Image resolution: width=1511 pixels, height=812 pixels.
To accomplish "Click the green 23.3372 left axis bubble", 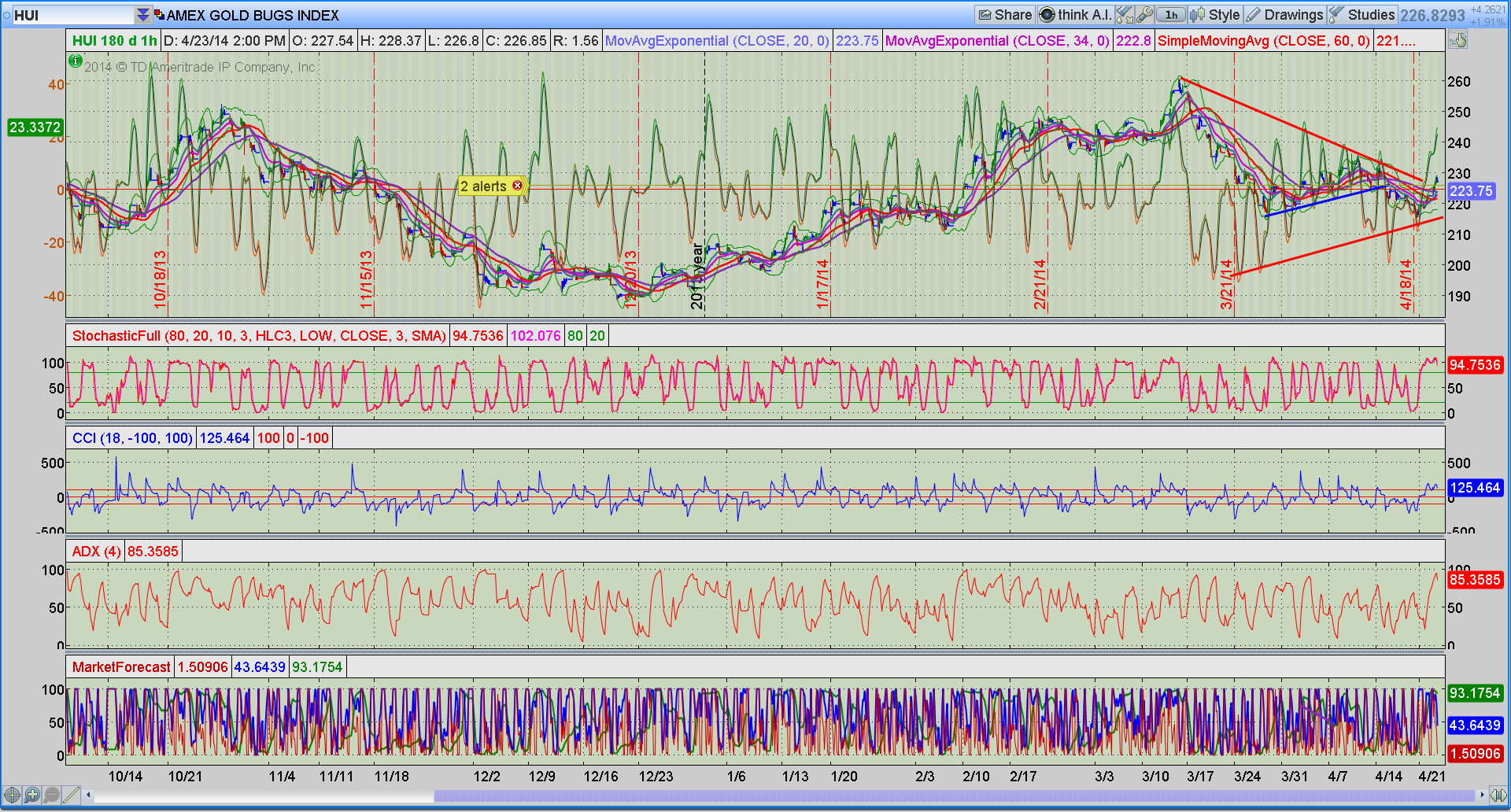I will (x=35, y=127).
